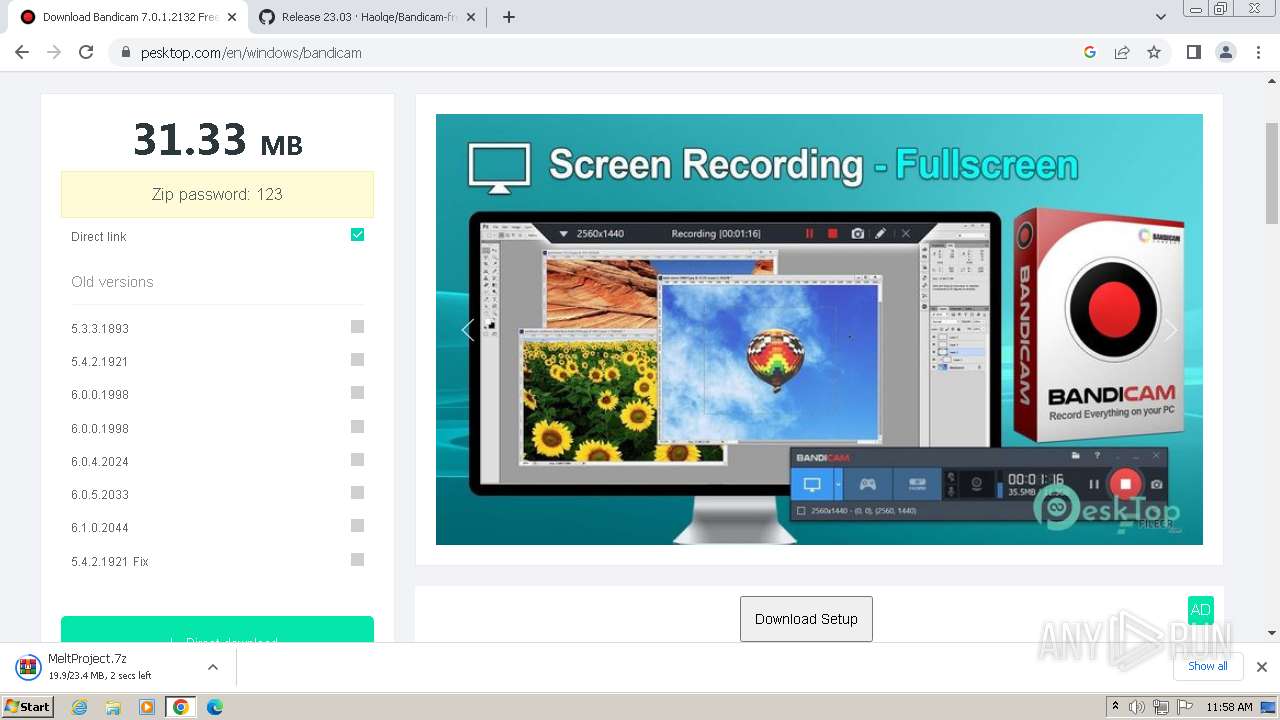Show next slide in image carousel
This screenshot has width=1280, height=720.
click(1171, 330)
